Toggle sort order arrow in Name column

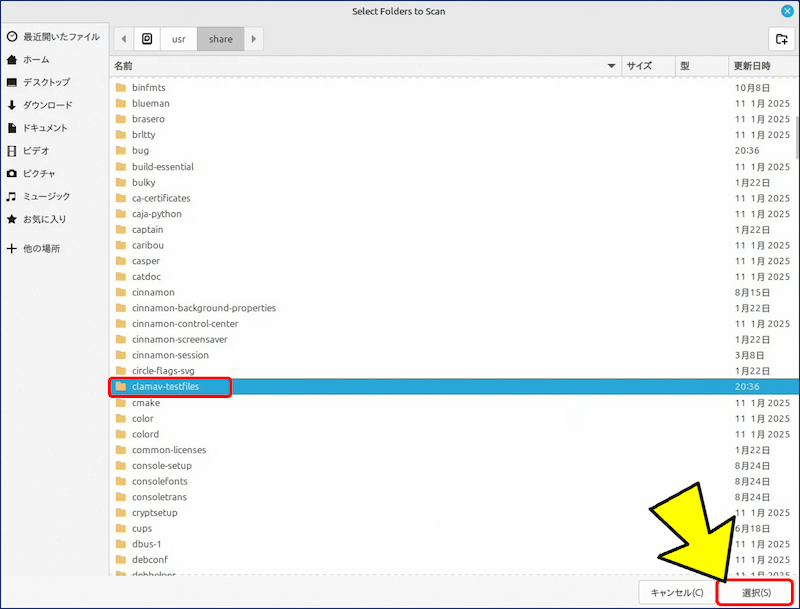611,66
